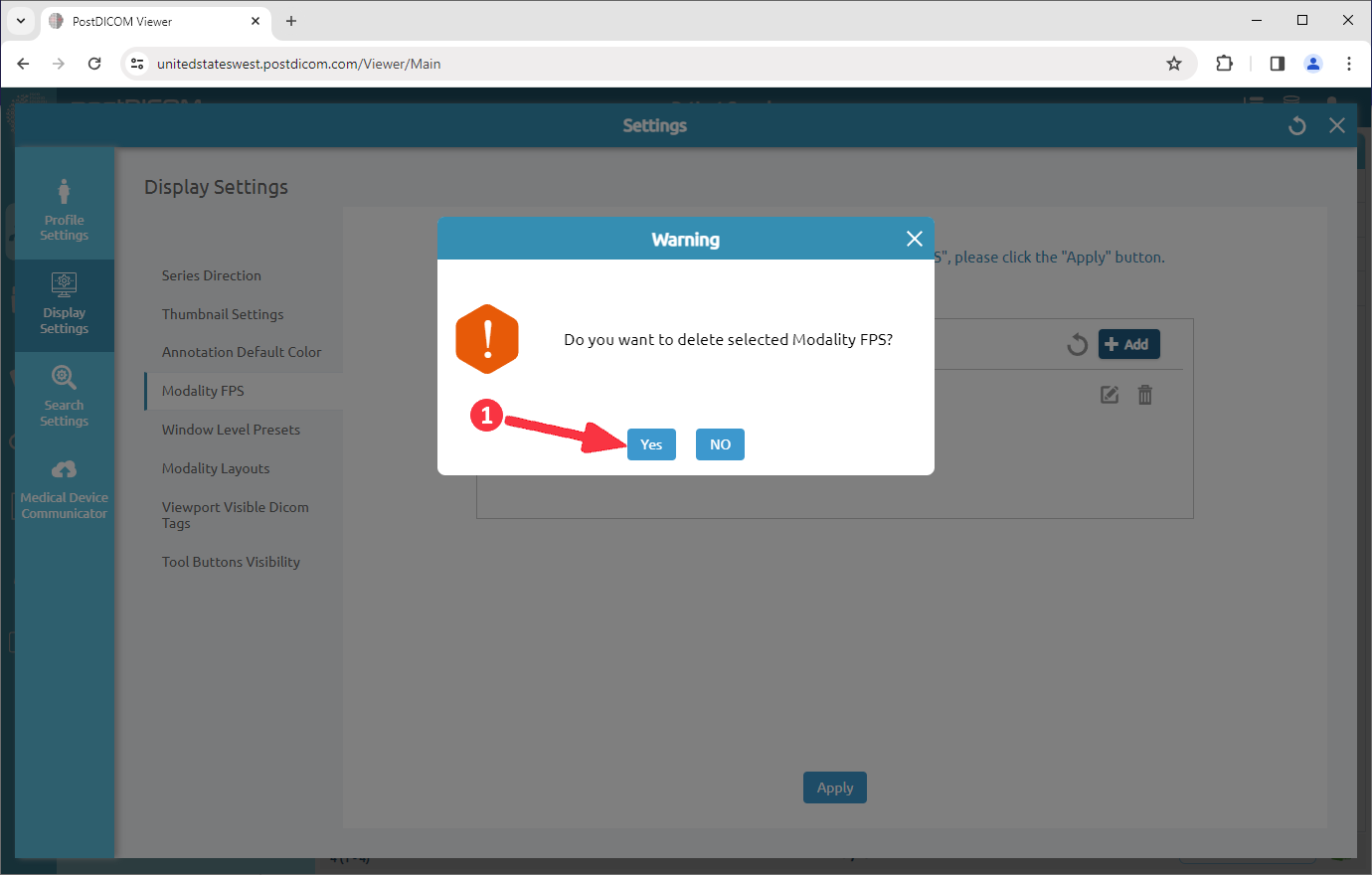1372x875 pixels.
Task: Edit the FPS entry with the pencil icon
Action: pos(1109,394)
